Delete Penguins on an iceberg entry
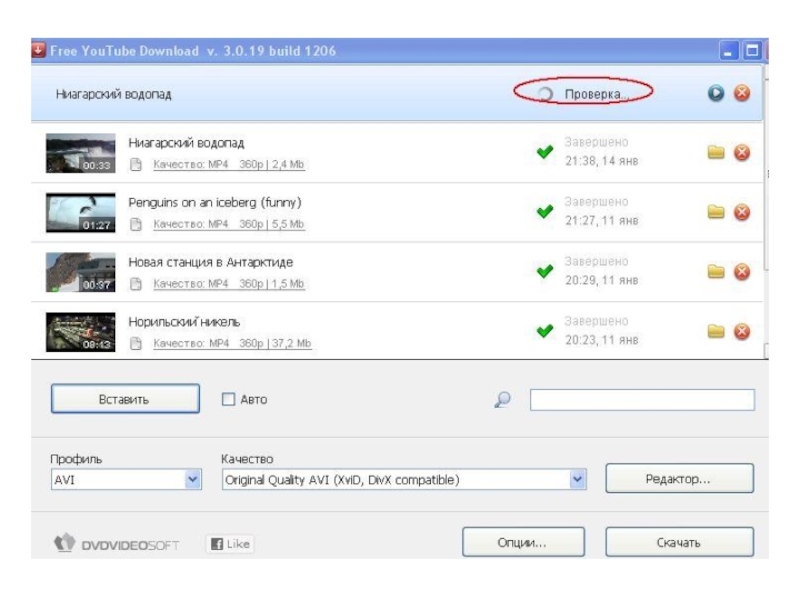 pyautogui.click(x=742, y=212)
